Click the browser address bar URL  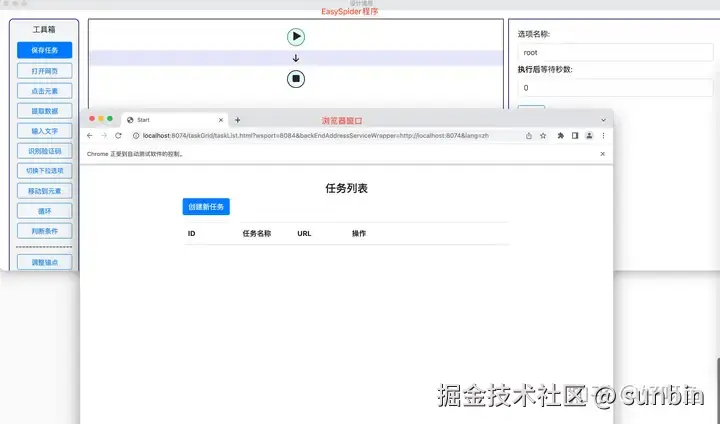coord(315,136)
